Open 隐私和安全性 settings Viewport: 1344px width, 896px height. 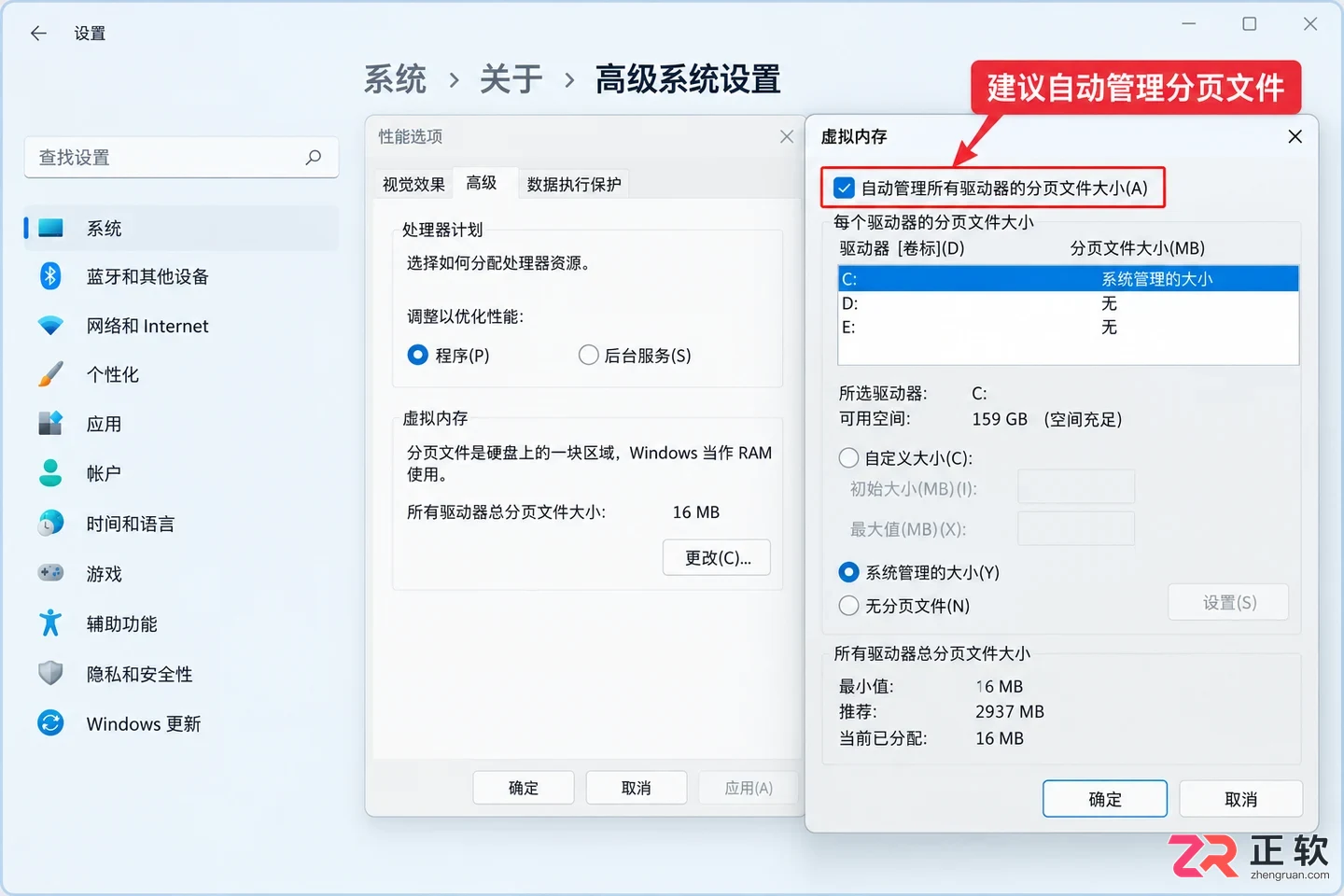pyautogui.click(x=139, y=674)
